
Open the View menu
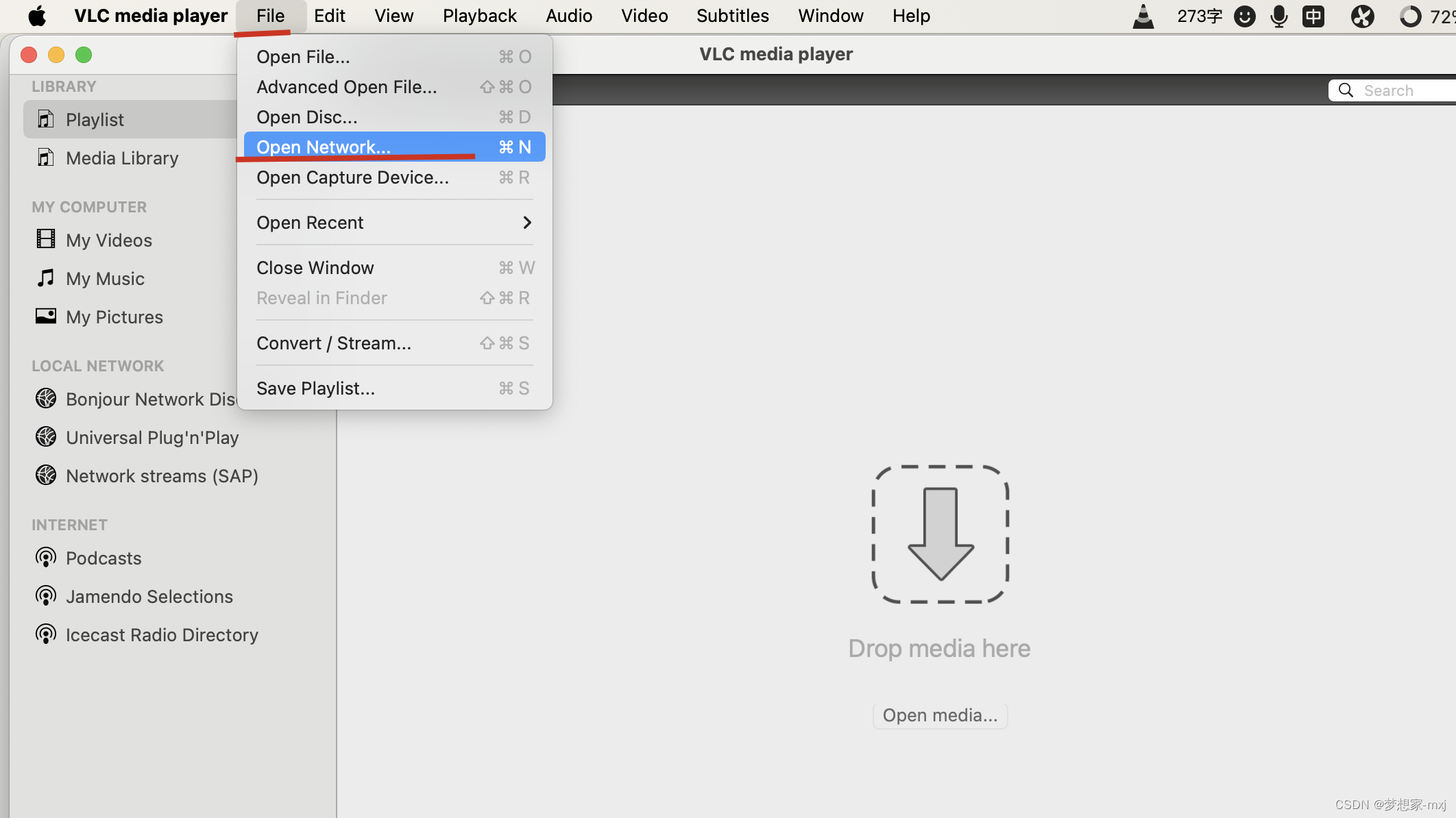click(394, 16)
